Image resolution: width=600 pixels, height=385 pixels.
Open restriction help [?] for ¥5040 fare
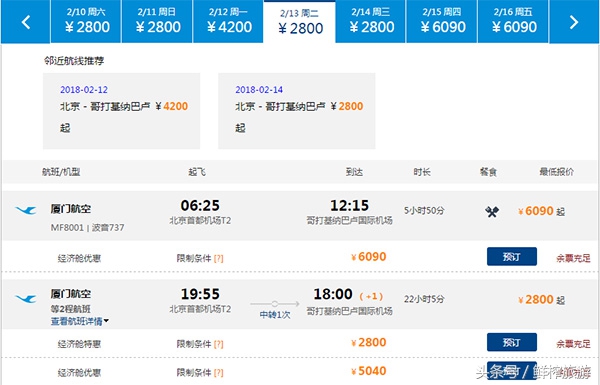click(218, 372)
